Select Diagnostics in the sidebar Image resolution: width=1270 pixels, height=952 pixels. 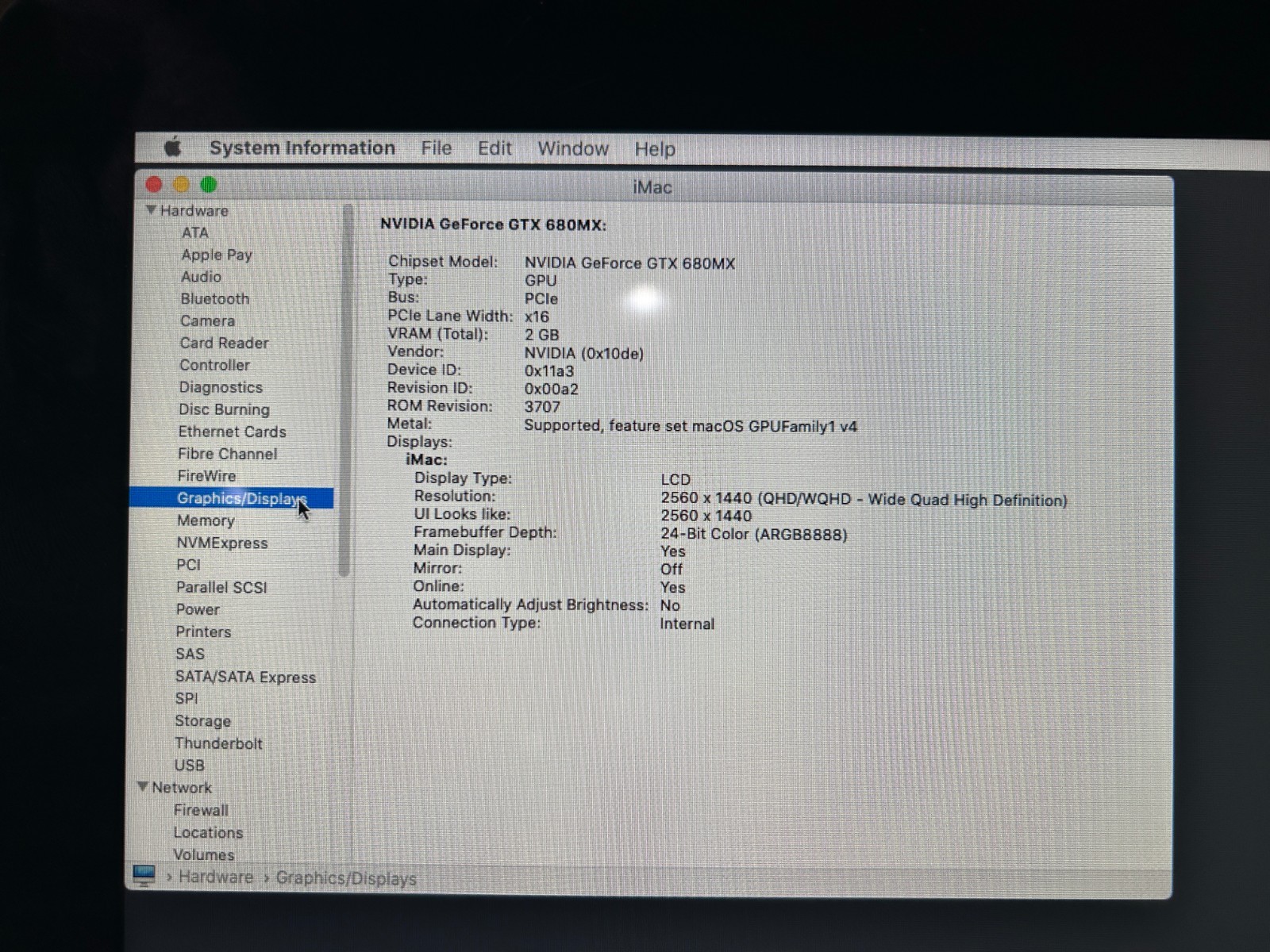pos(221,388)
